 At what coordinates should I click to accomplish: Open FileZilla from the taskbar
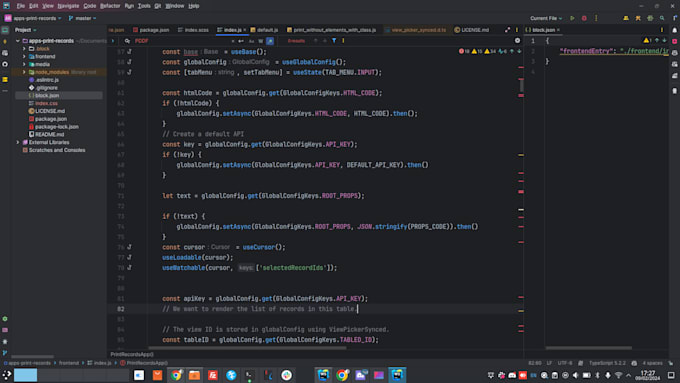[x=212, y=375]
